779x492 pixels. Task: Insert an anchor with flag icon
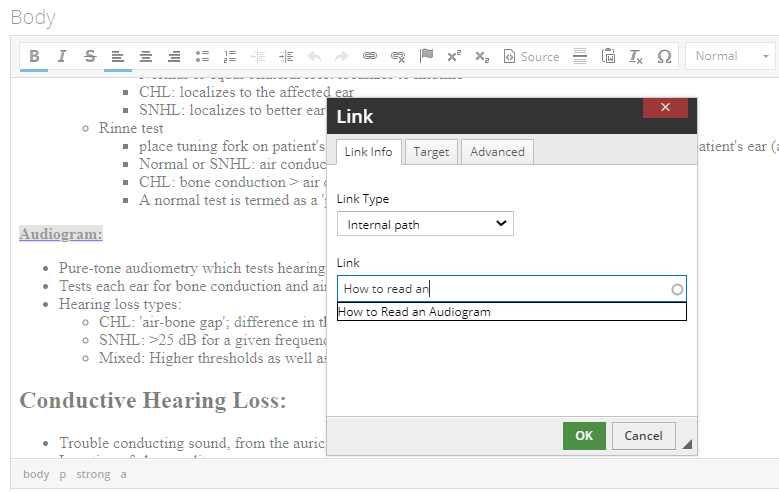click(x=426, y=56)
